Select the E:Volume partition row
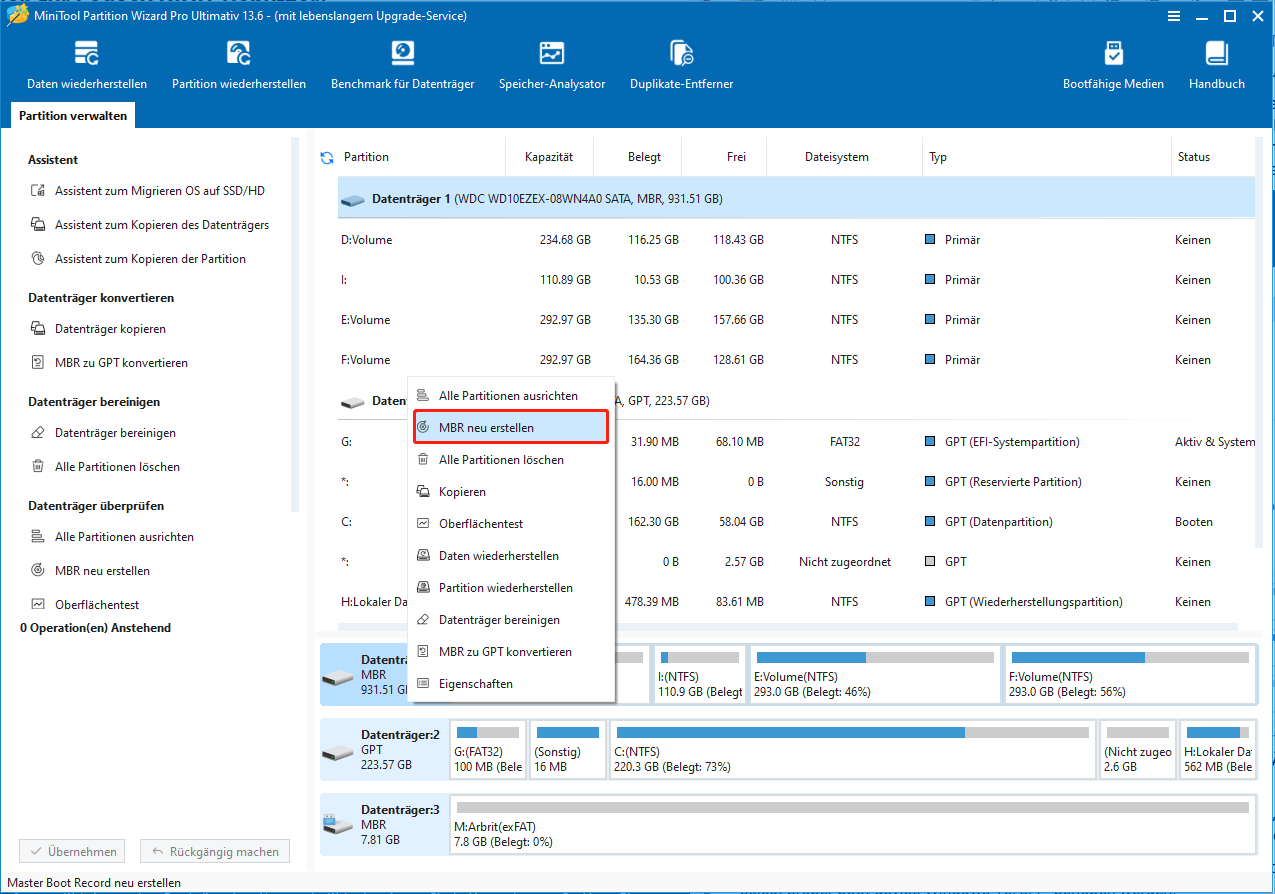The width and height of the screenshot is (1275, 894). 796,320
